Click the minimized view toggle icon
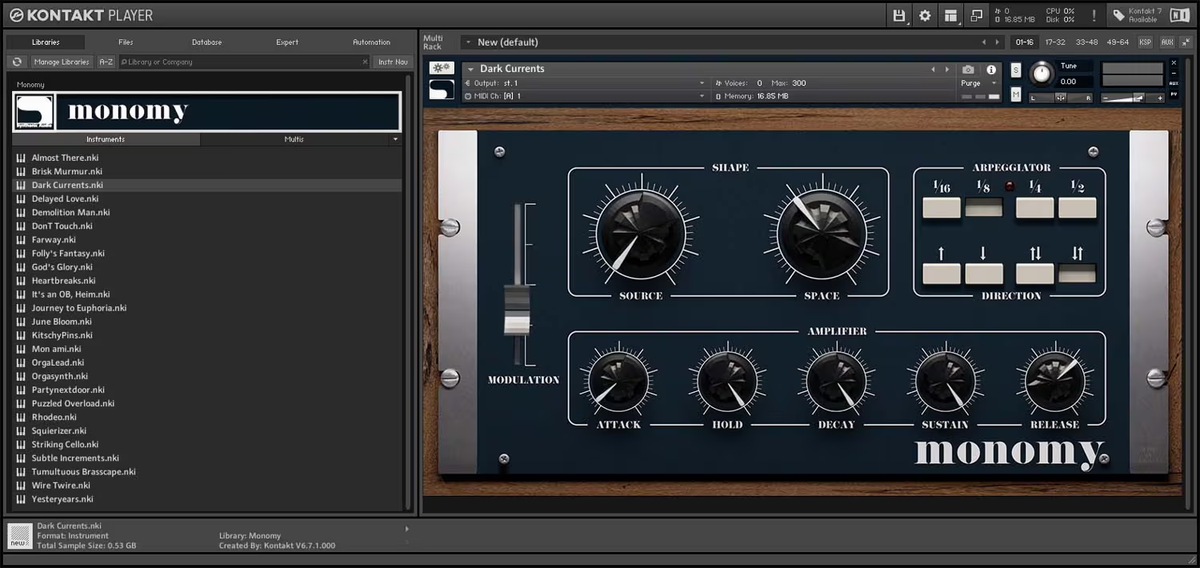Screen dimensions: 1200x568 [976, 16]
